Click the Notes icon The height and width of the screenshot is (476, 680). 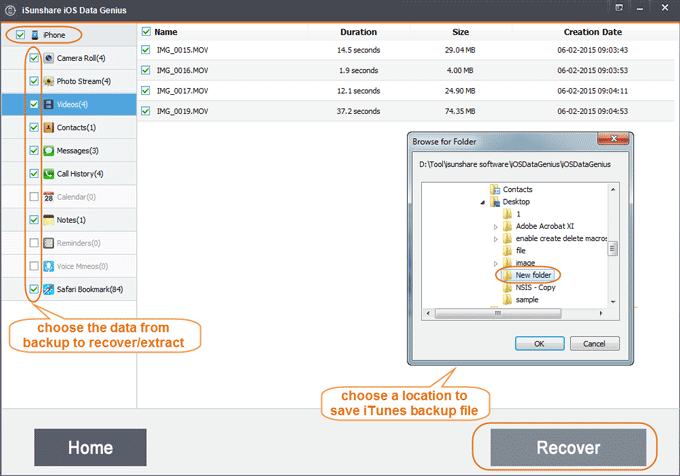pyautogui.click(x=49, y=220)
